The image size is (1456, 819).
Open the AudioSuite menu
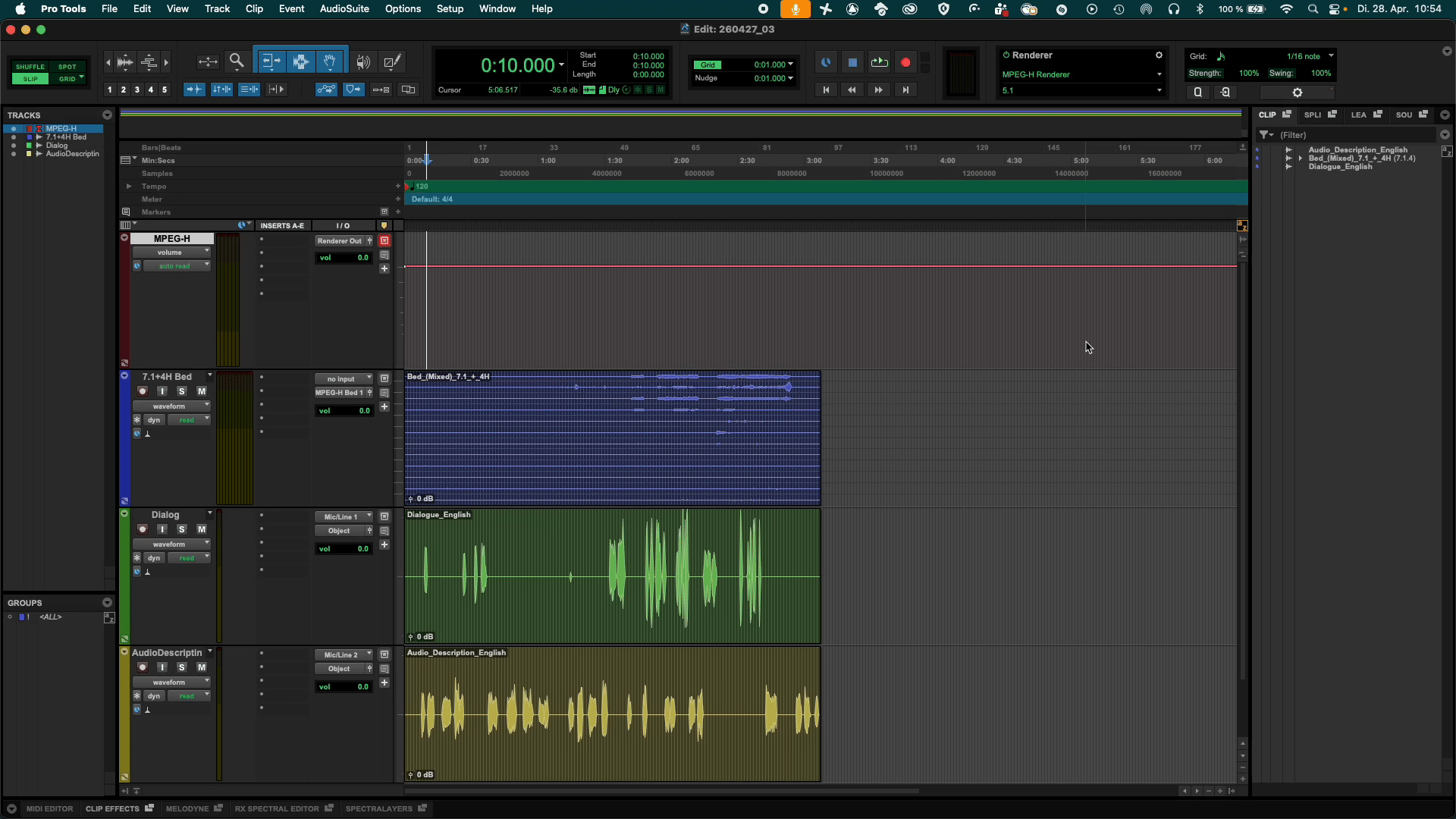(x=344, y=9)
